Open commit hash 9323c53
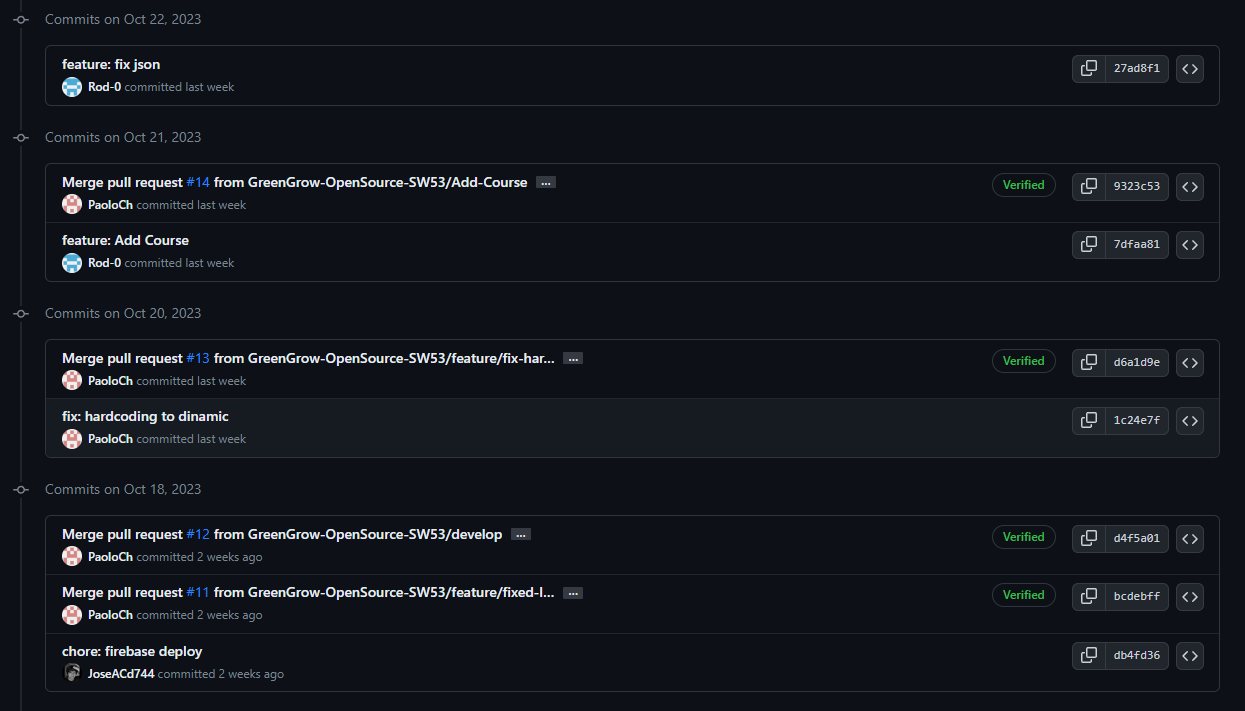Screen dimensions: 1245x711 [x=1137, y=187]
